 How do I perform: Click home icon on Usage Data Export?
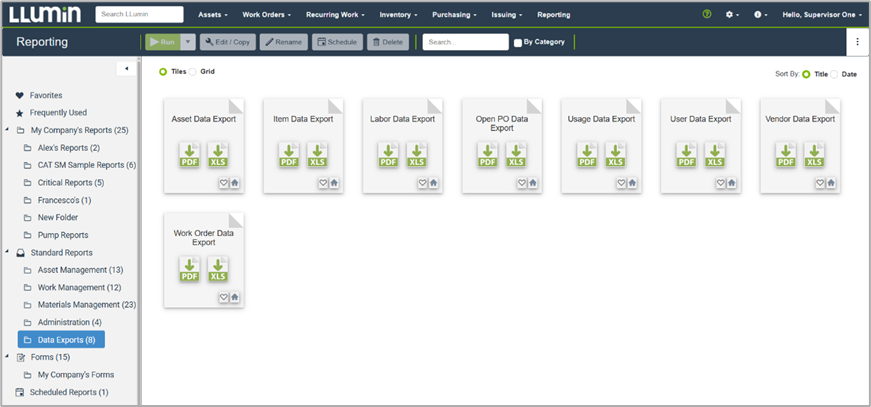pos(632,183)
